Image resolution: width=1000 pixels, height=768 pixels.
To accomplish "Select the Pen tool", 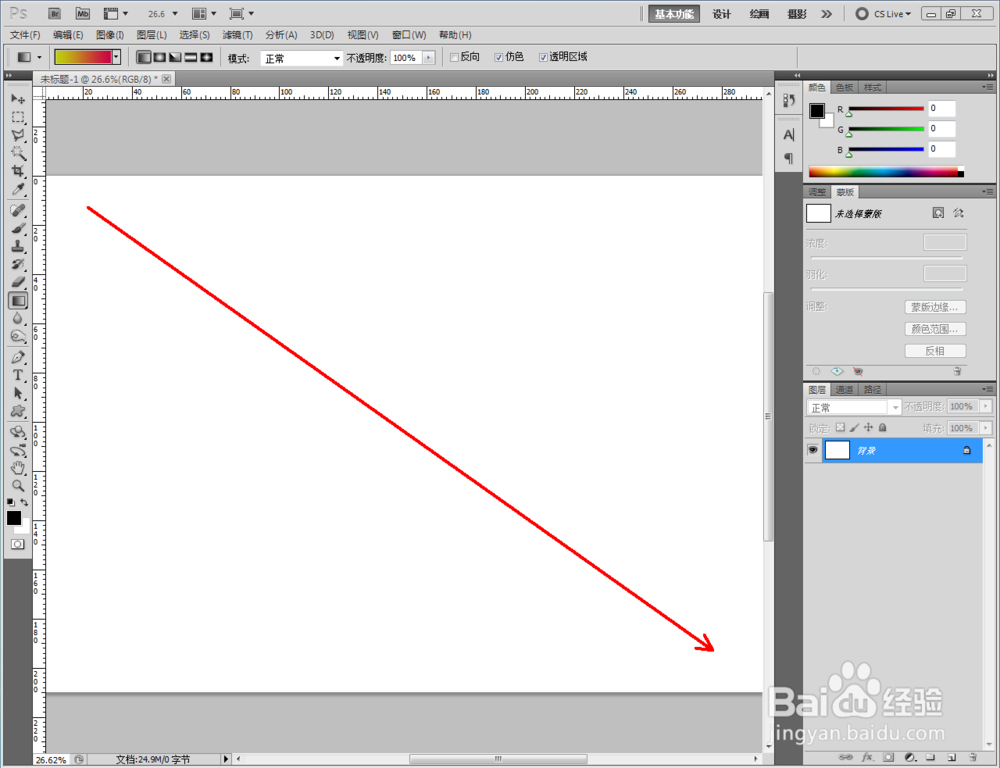I will (18, 357).
